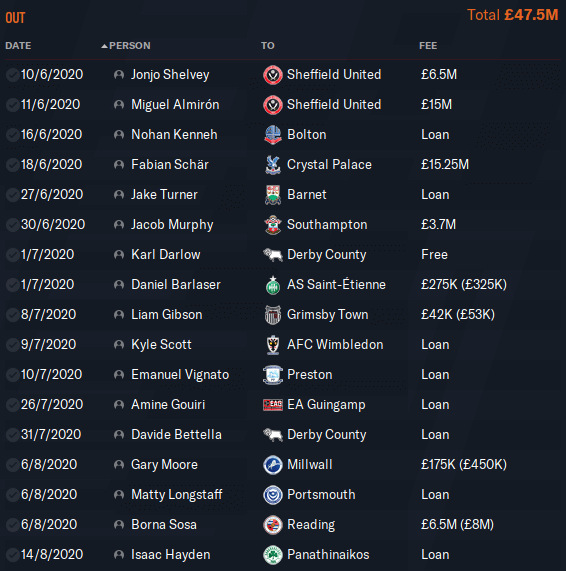Click the Sheffield United crest beside Jonjo Shelvey

point(272,75)
